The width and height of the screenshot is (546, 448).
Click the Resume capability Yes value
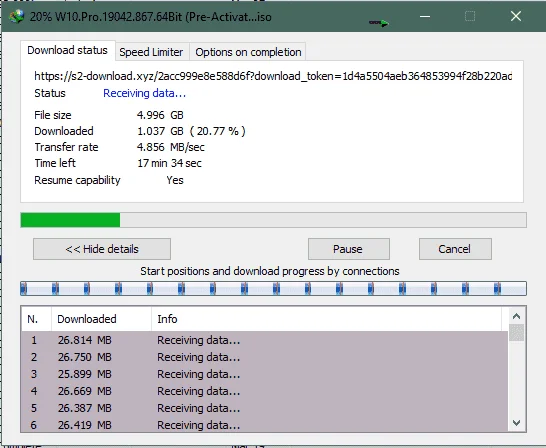175,180
